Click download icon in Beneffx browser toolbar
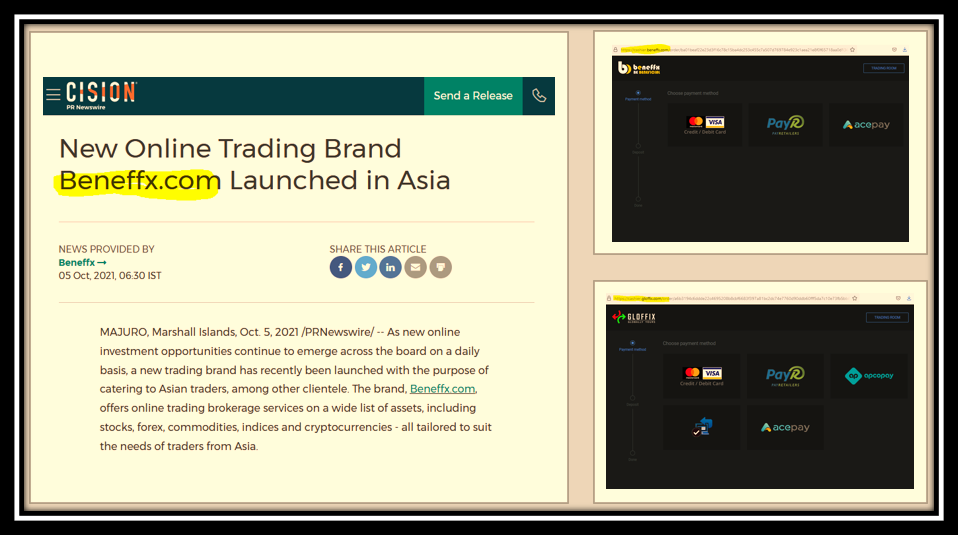Screen dimensions: 958x535 905,49
